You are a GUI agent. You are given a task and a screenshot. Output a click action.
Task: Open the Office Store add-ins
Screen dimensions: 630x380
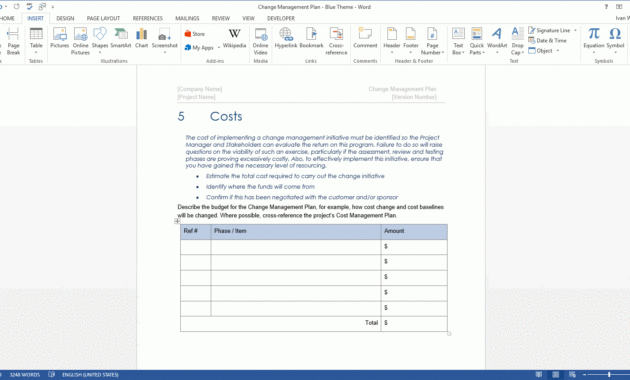tap(194, 34)
